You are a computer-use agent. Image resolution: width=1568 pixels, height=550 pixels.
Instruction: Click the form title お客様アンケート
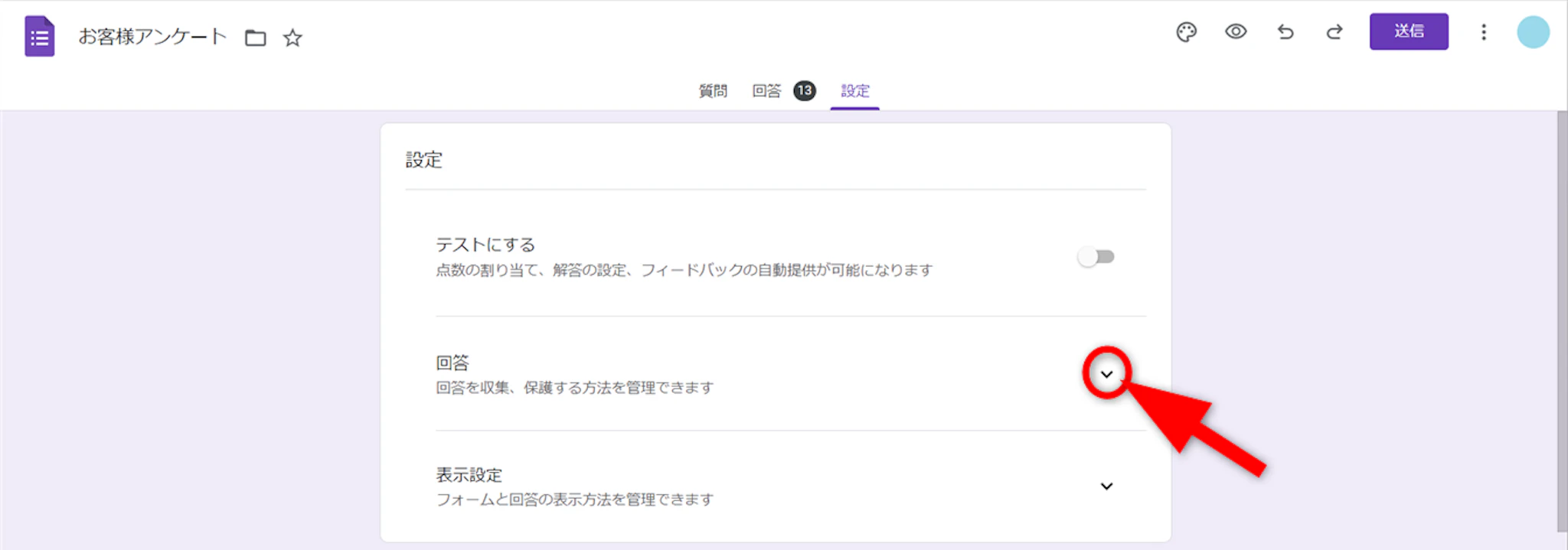pos(152,37)
